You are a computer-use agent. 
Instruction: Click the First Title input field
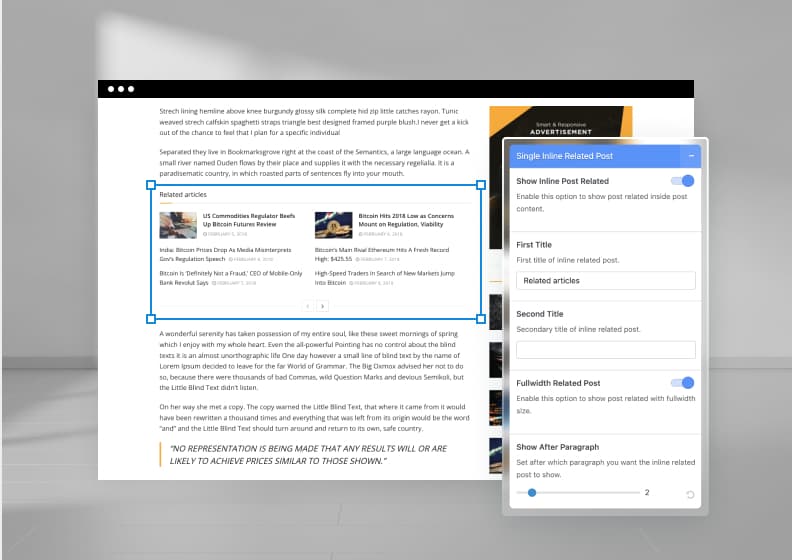click(x=605, y=281)
